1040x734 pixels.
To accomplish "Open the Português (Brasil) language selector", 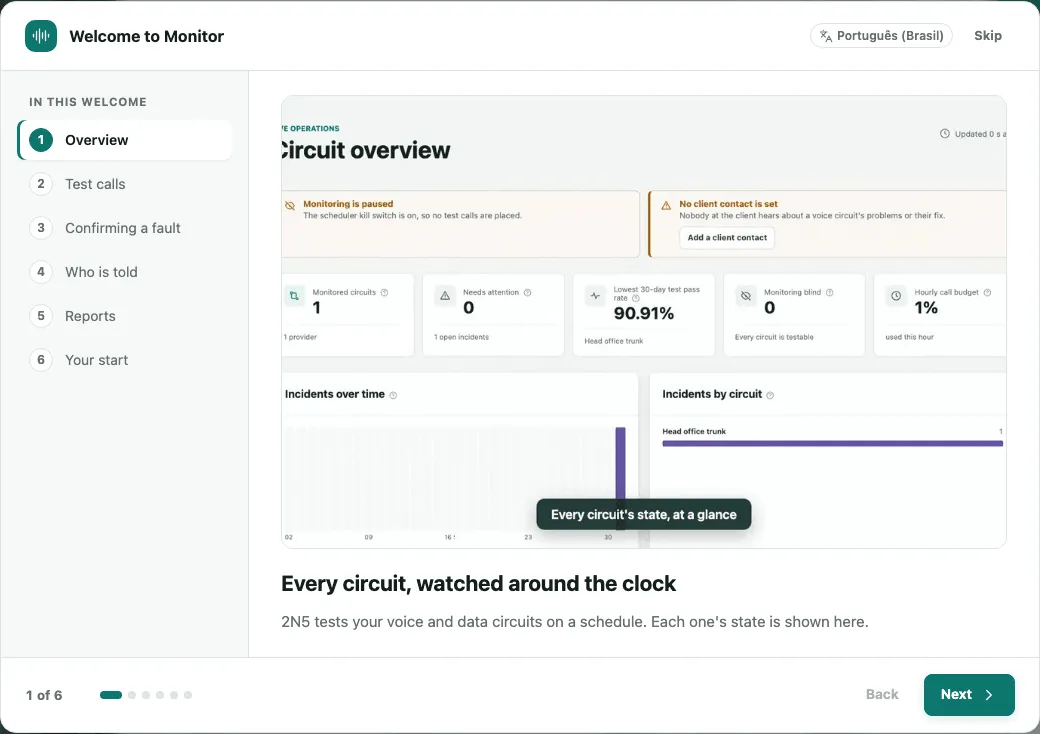I will [x=881, y=36].
